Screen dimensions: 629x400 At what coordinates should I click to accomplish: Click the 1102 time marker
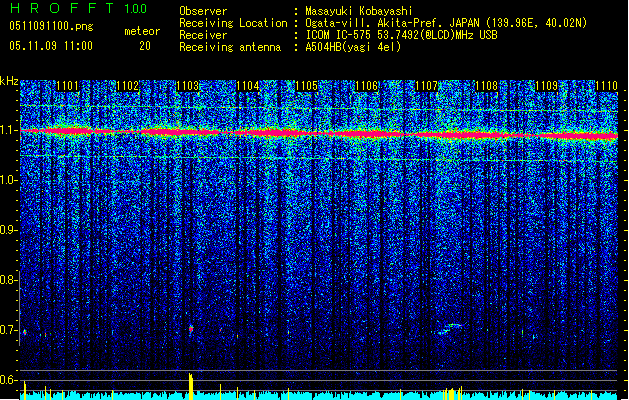[x=128, y=86]
